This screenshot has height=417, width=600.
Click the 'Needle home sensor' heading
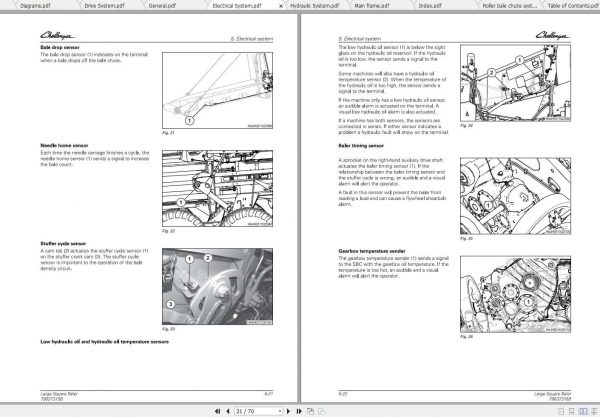pyautogui.click(x=64, y=145)
